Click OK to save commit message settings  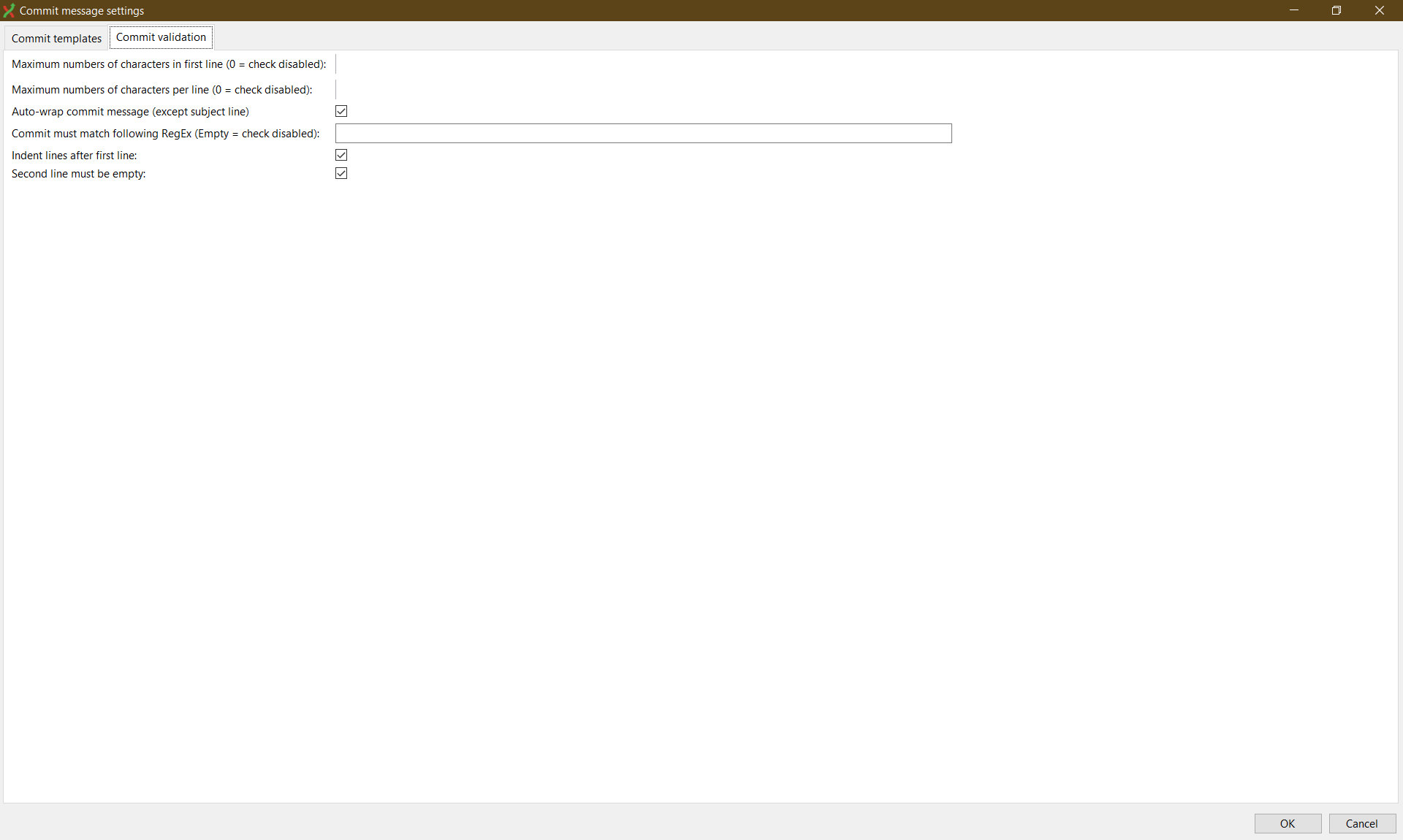tap(1287, 823)
